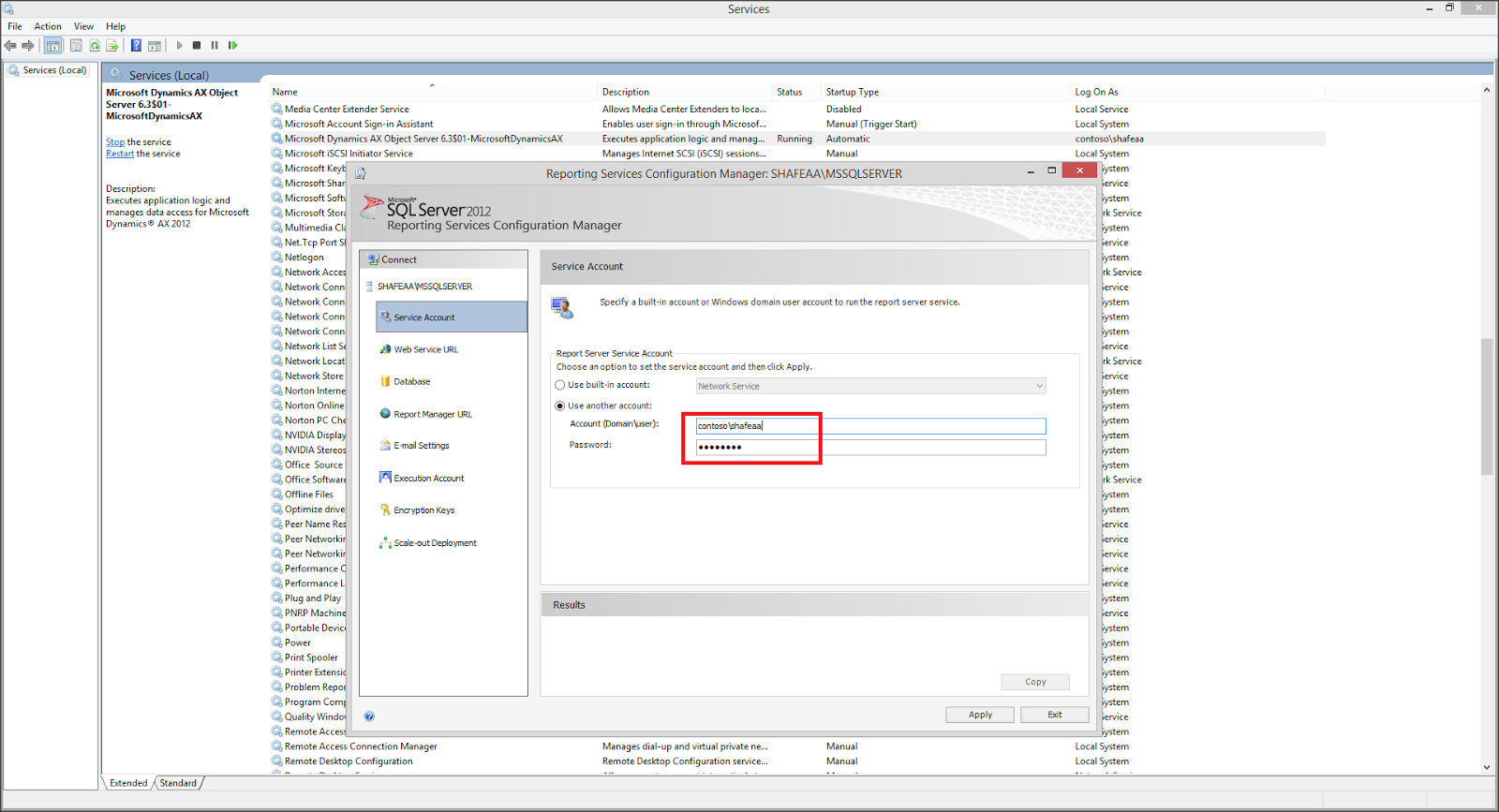The height and width of the screenshot is (812, 1499).
Task: Click the services list vertical scrollbar thumb
Action: [1487, 406]
